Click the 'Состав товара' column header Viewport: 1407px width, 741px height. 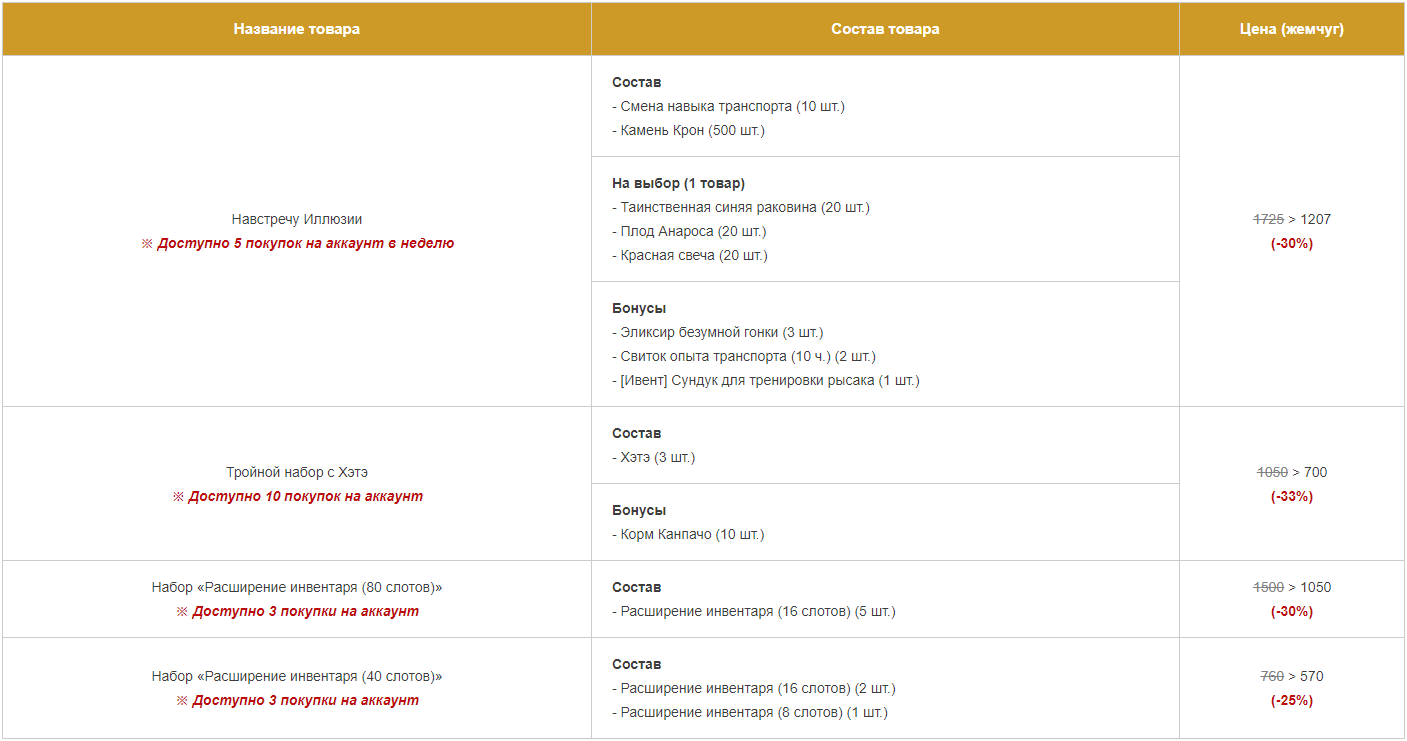pyautogui.click(x=885, y=29)
